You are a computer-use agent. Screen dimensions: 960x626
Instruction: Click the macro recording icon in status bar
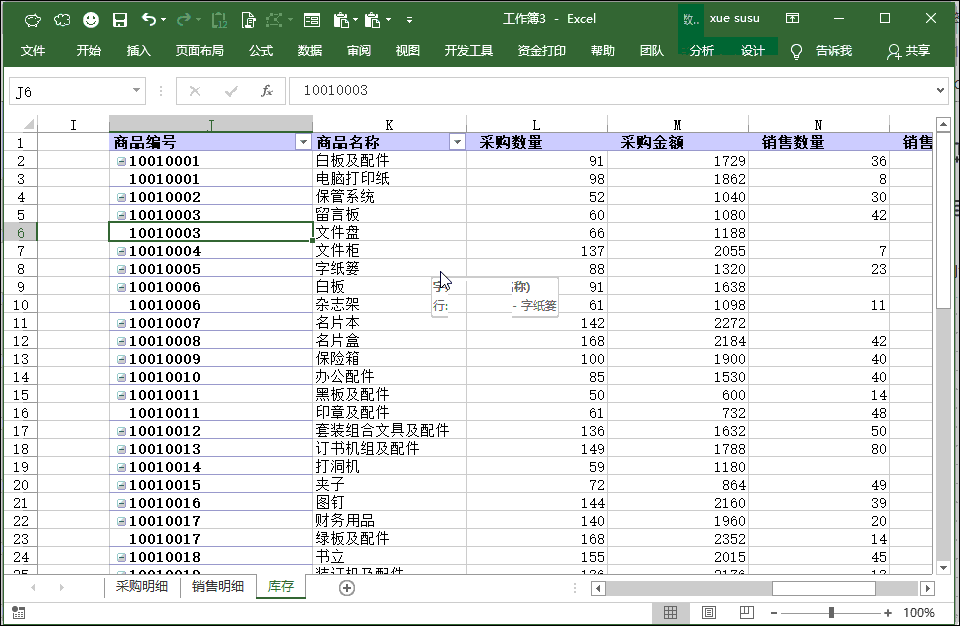[x=20, y=612]
